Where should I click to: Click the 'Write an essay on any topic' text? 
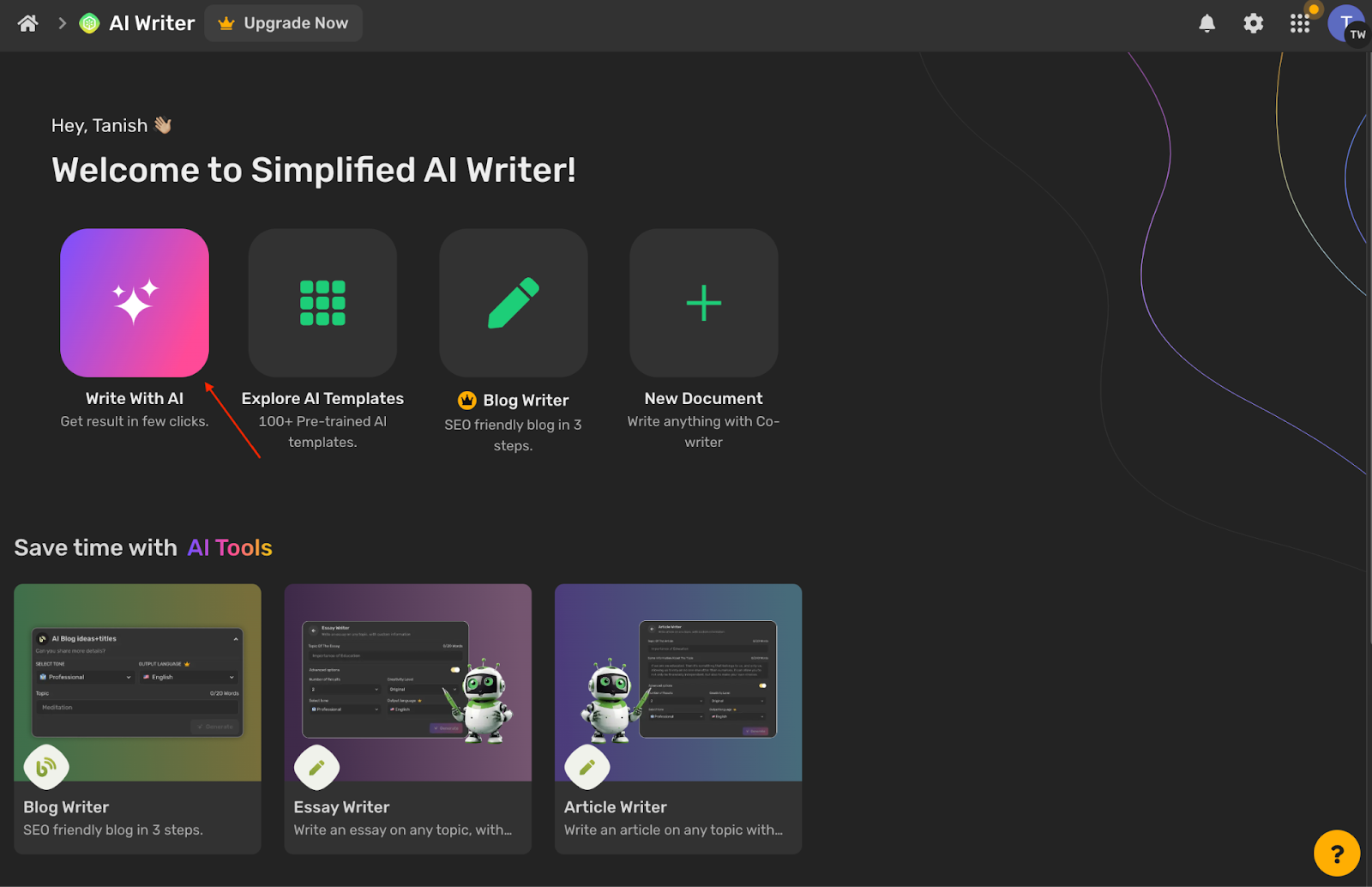tap(403, 830)
